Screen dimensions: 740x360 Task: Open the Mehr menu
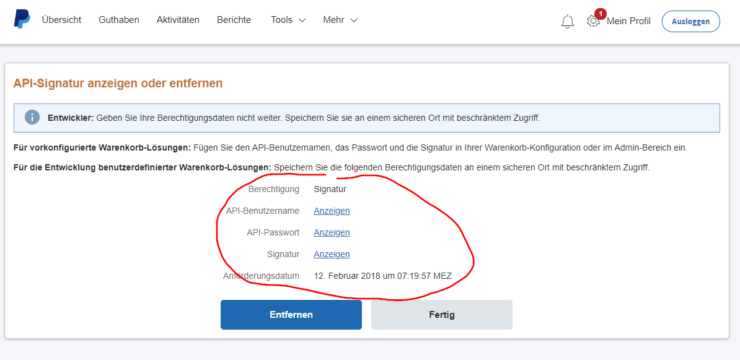pyautogui.click(x=340, y=20)
